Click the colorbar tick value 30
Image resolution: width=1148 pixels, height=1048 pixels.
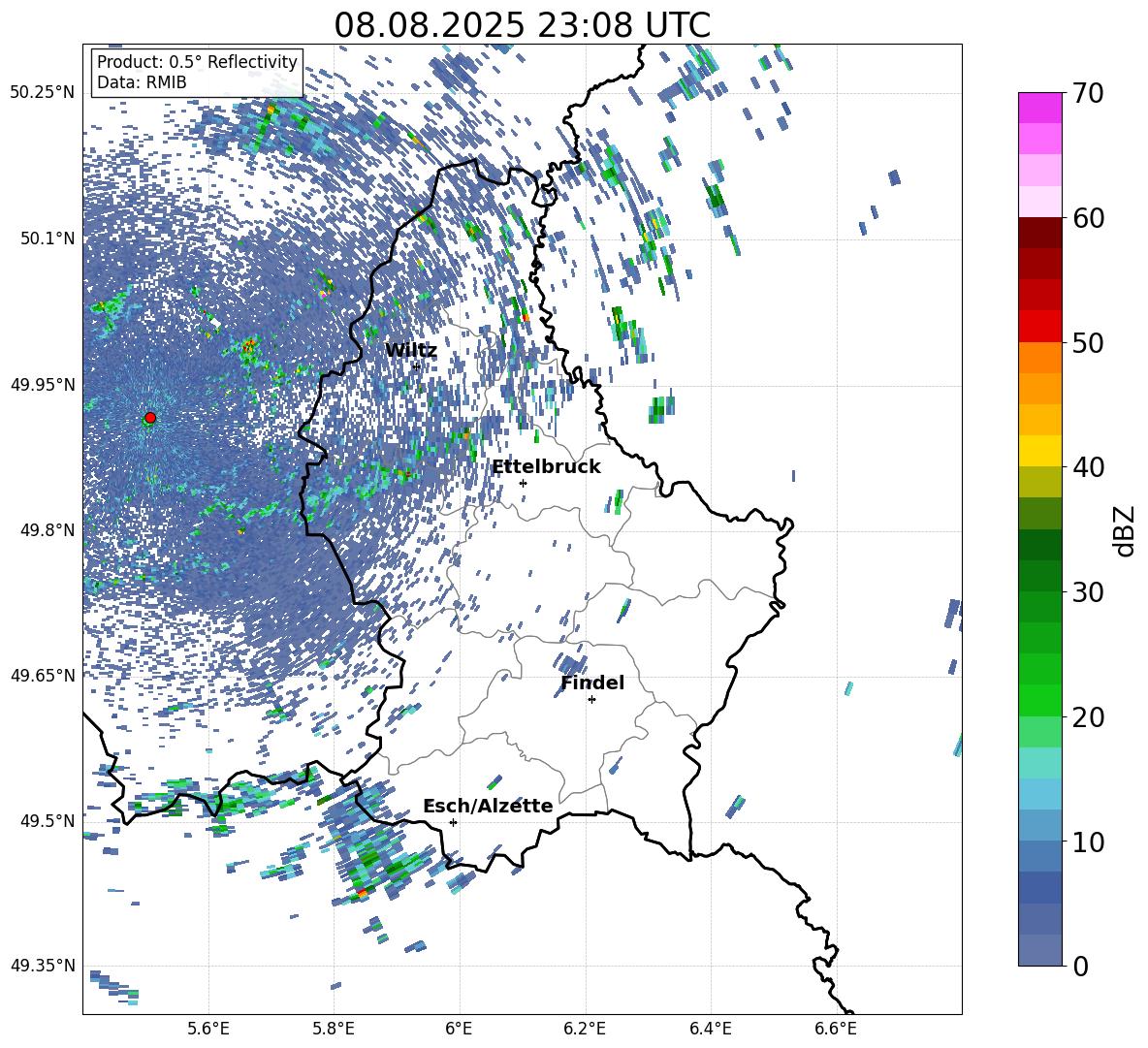point(1088,592)
